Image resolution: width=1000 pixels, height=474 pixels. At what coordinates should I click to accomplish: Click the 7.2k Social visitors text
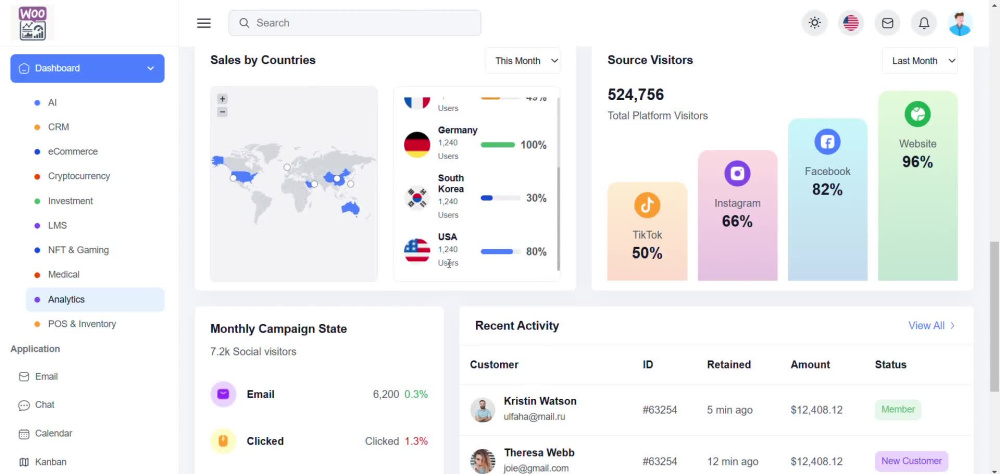click(253, 352)
